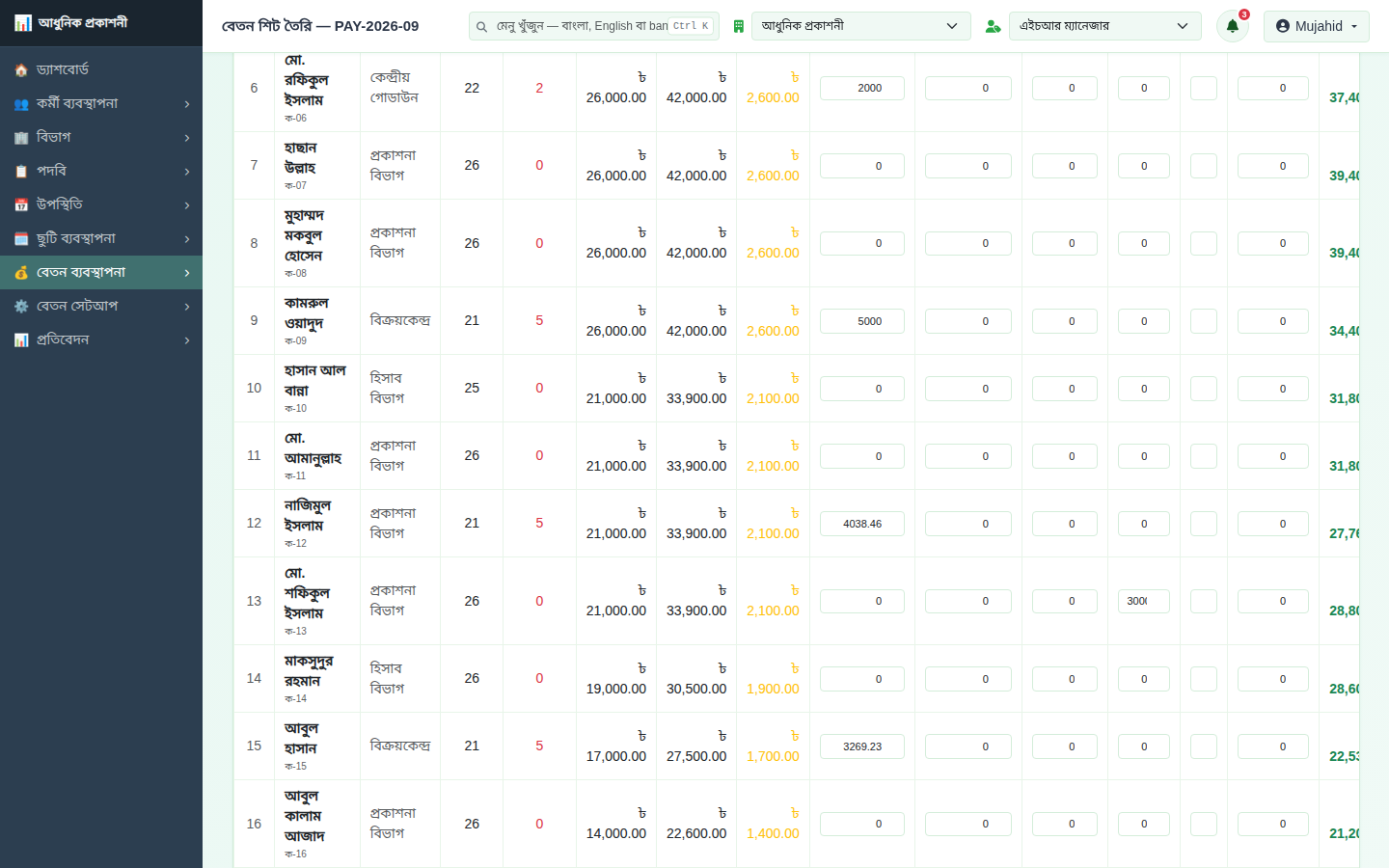
Task: Open ড্যাশবোর্ড via its home icon
Action: click(21, 70)
